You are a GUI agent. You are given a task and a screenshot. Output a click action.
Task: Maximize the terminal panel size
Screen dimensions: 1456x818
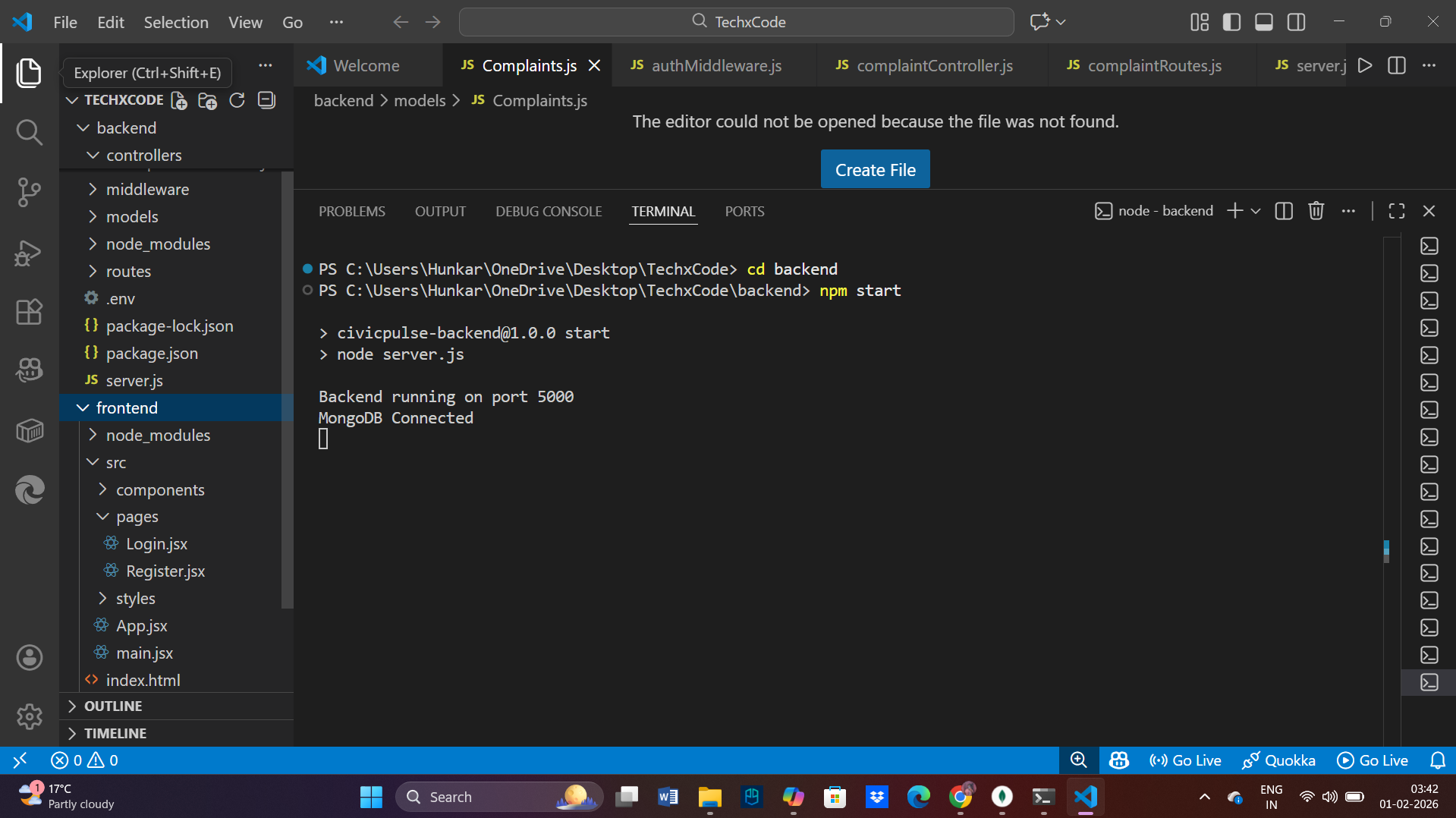point(1396,211)
